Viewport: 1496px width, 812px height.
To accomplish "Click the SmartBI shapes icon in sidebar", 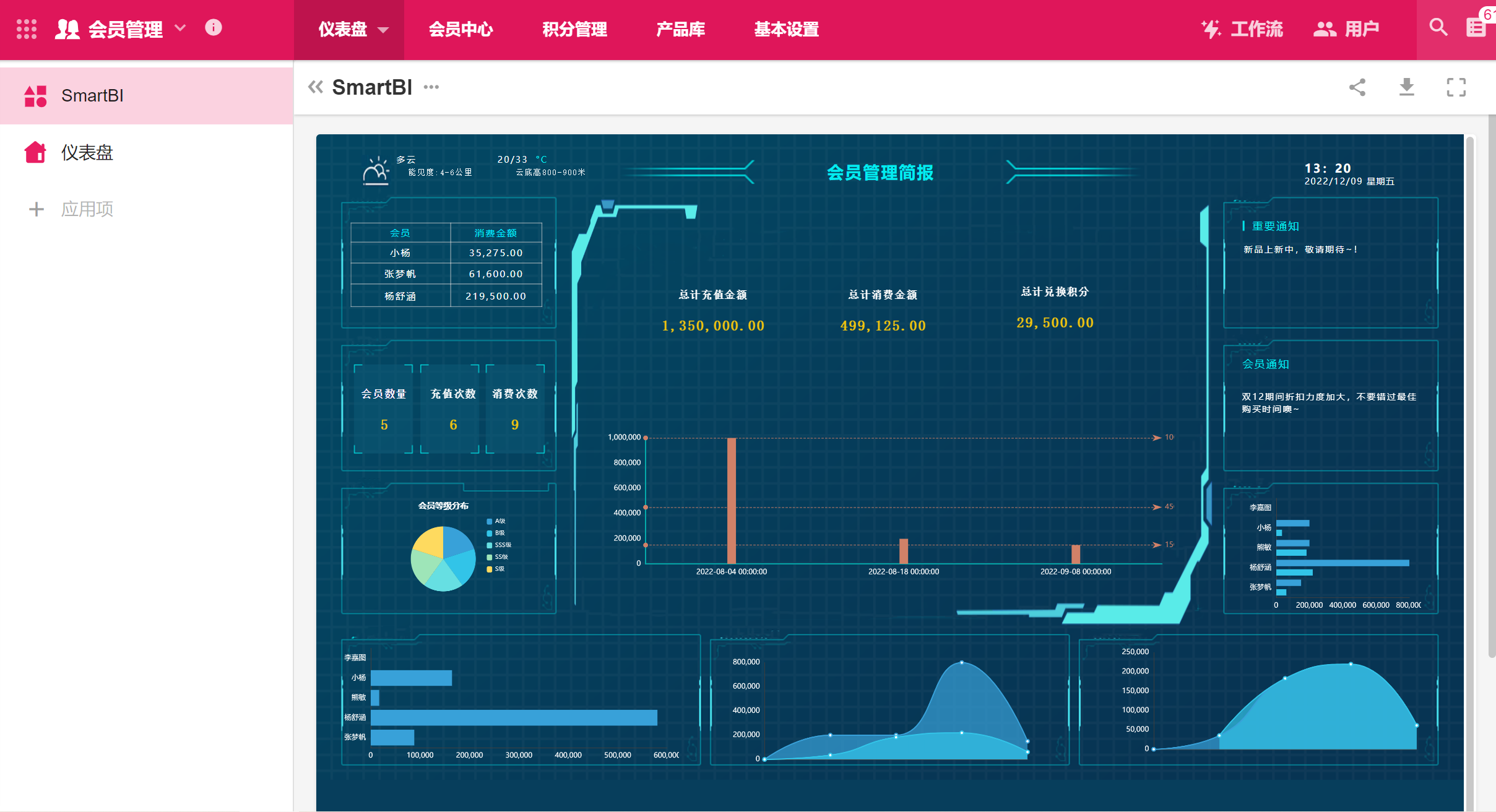I will [35, 96].
